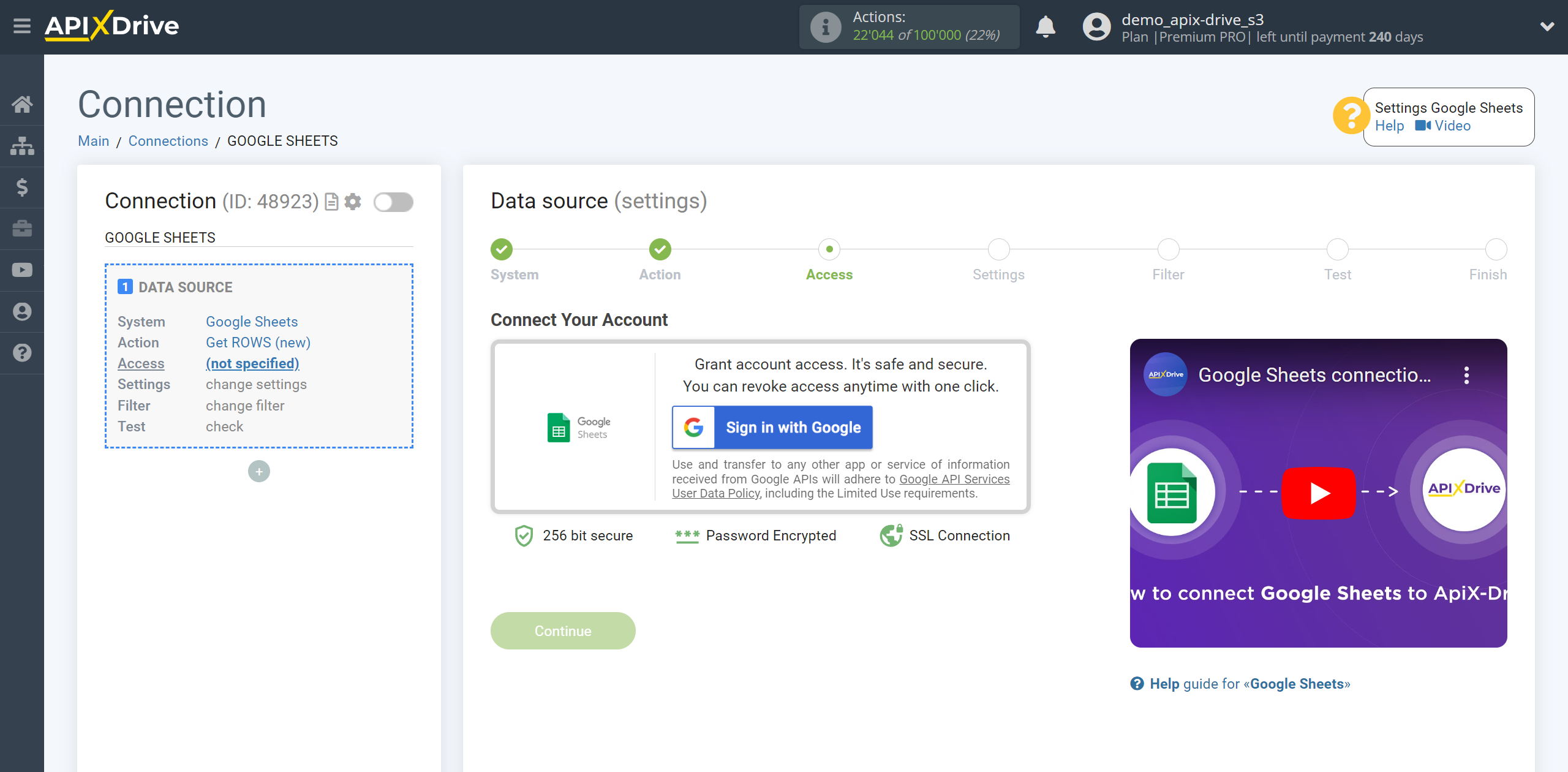Click the Continue button
The height and width of the screenshot is (772, 1568).
tap(562, 631)
